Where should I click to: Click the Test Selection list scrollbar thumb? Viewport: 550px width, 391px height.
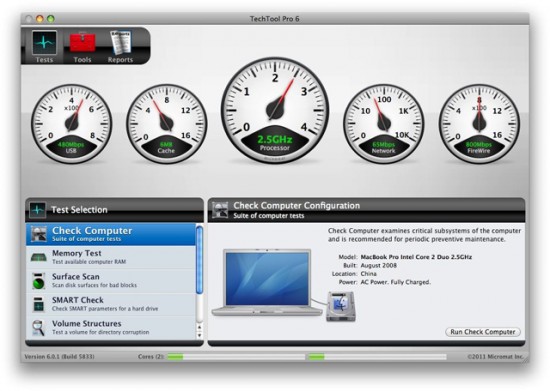(x=200, y=260)
